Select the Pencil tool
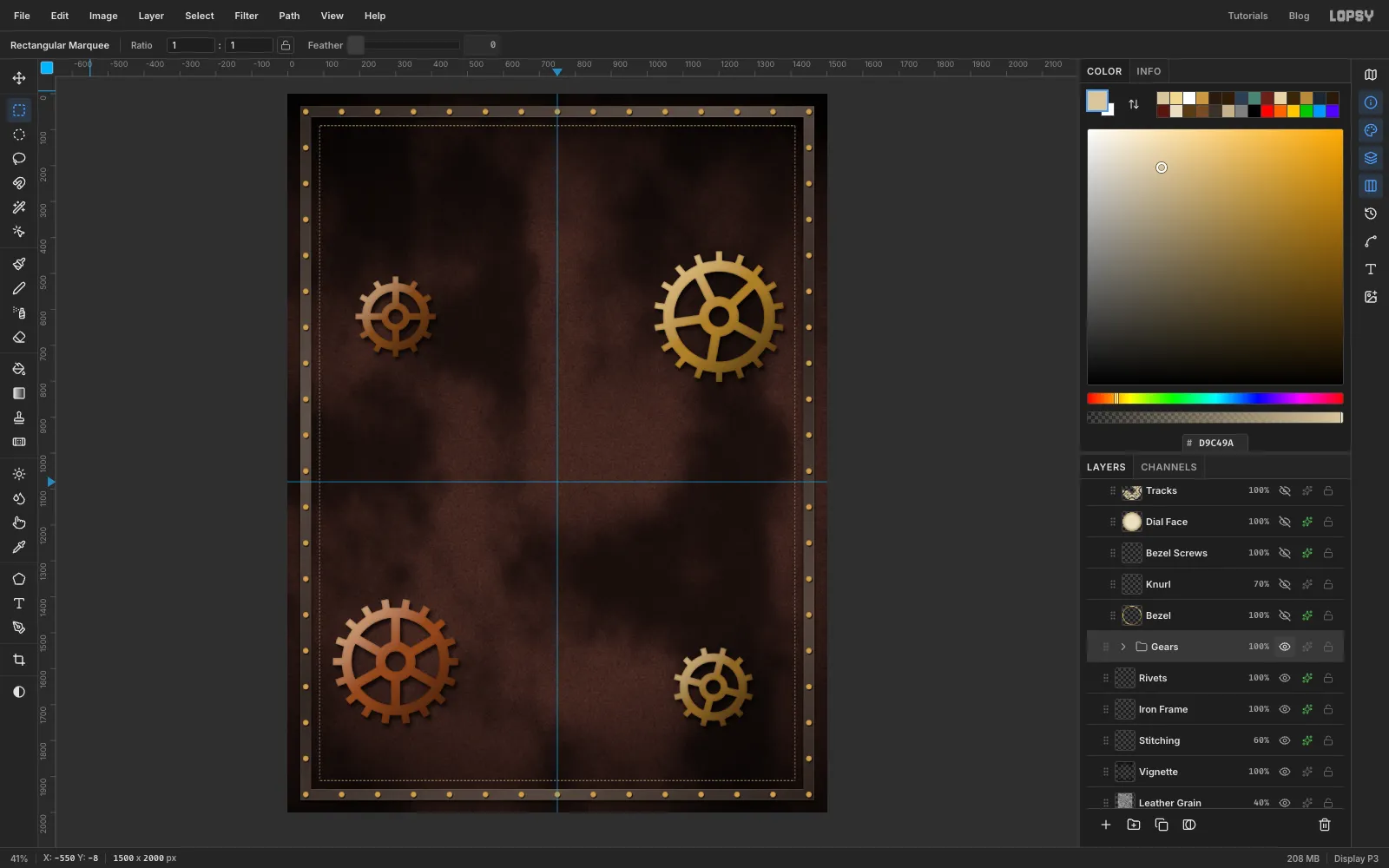The image size is (1389, 868). (x=19, y=288)
